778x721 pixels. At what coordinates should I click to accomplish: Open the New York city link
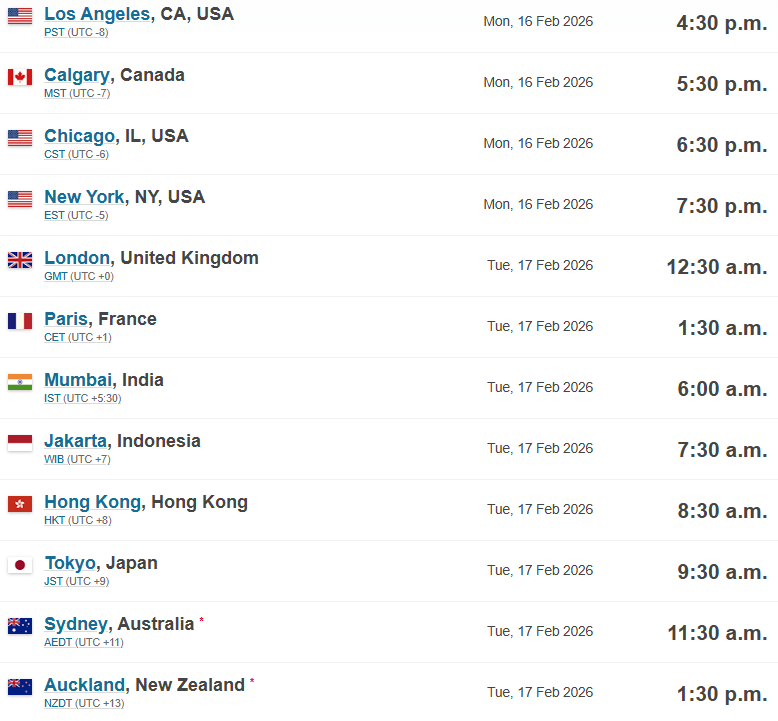[84, 197]
